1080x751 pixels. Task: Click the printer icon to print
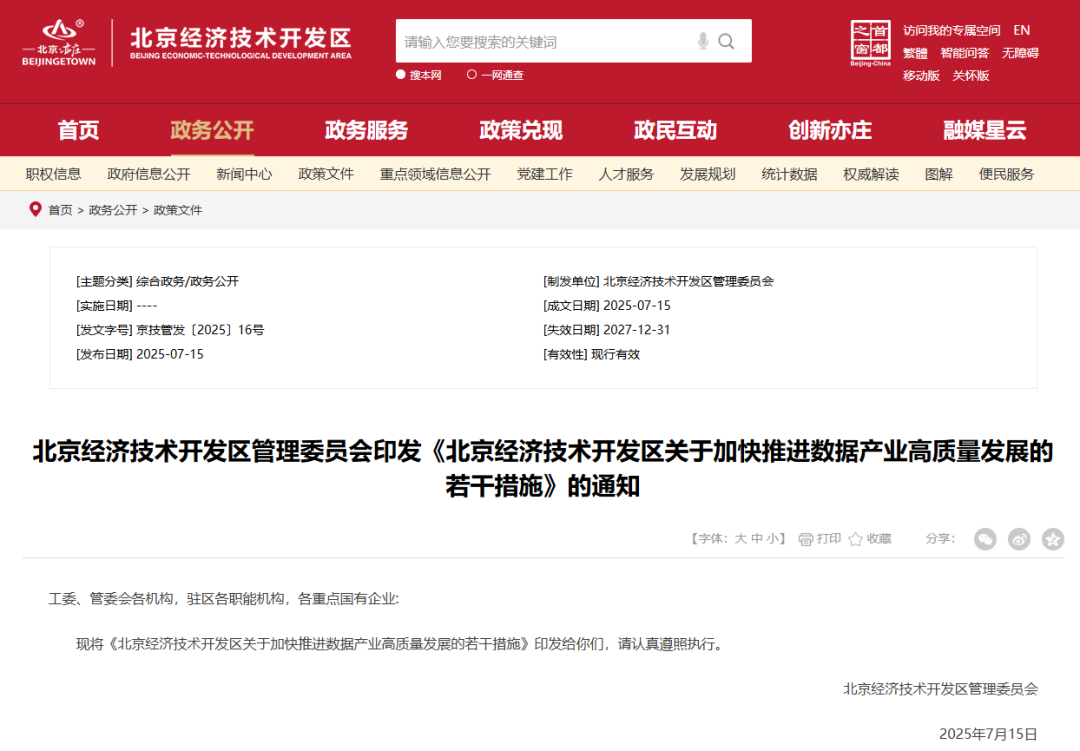pyautogui.click(x=806, y=539)
